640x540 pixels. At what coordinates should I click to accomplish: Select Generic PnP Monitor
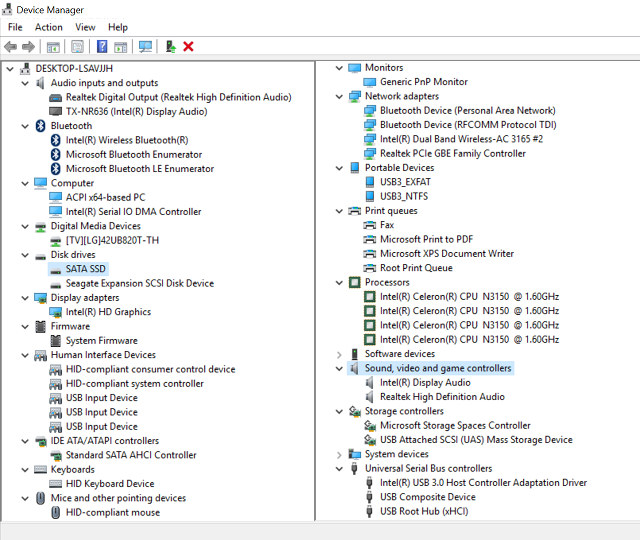pyautogui.click(x=424, y=82)
